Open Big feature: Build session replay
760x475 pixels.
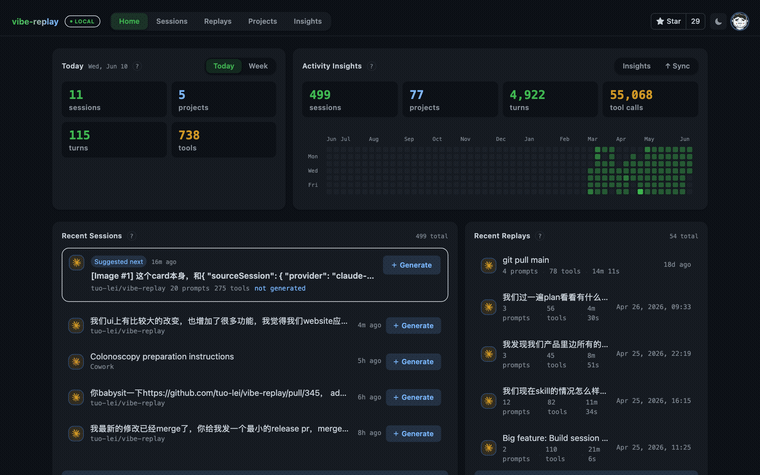555,438
